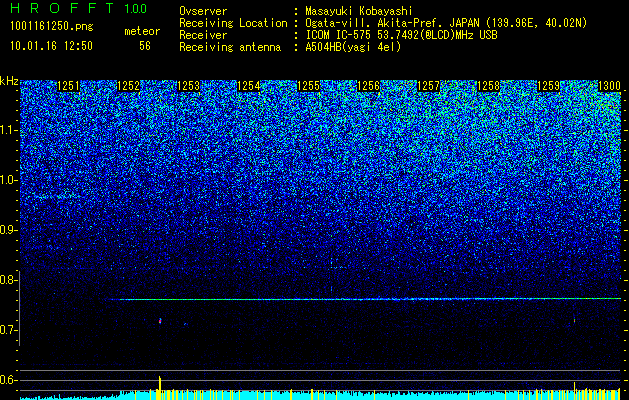The image size is (629, 400).
Task: Click the date stamp 10.01.16 12:50
Action: pyautogui.click(x=51, y=46)
